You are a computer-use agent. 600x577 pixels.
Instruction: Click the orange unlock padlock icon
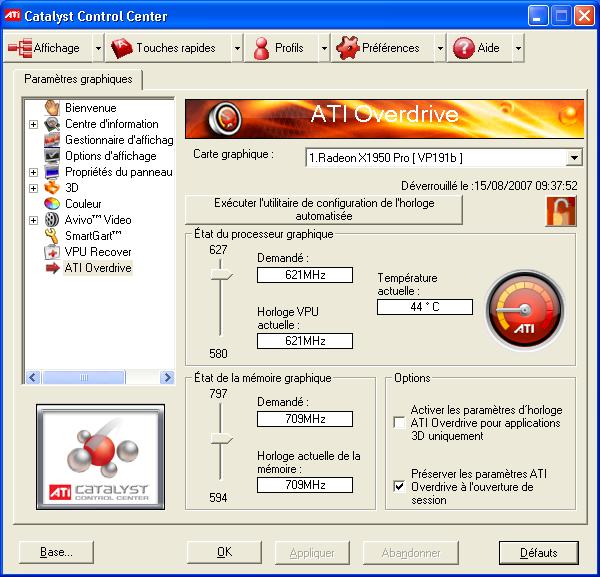pyautogui.click(x=561, y=211)
